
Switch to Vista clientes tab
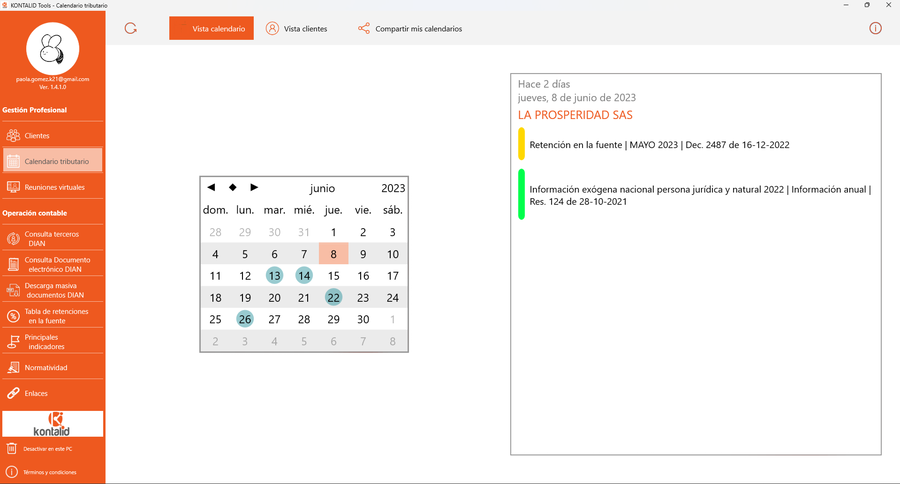pyautogui.click(x=297, y=28)
